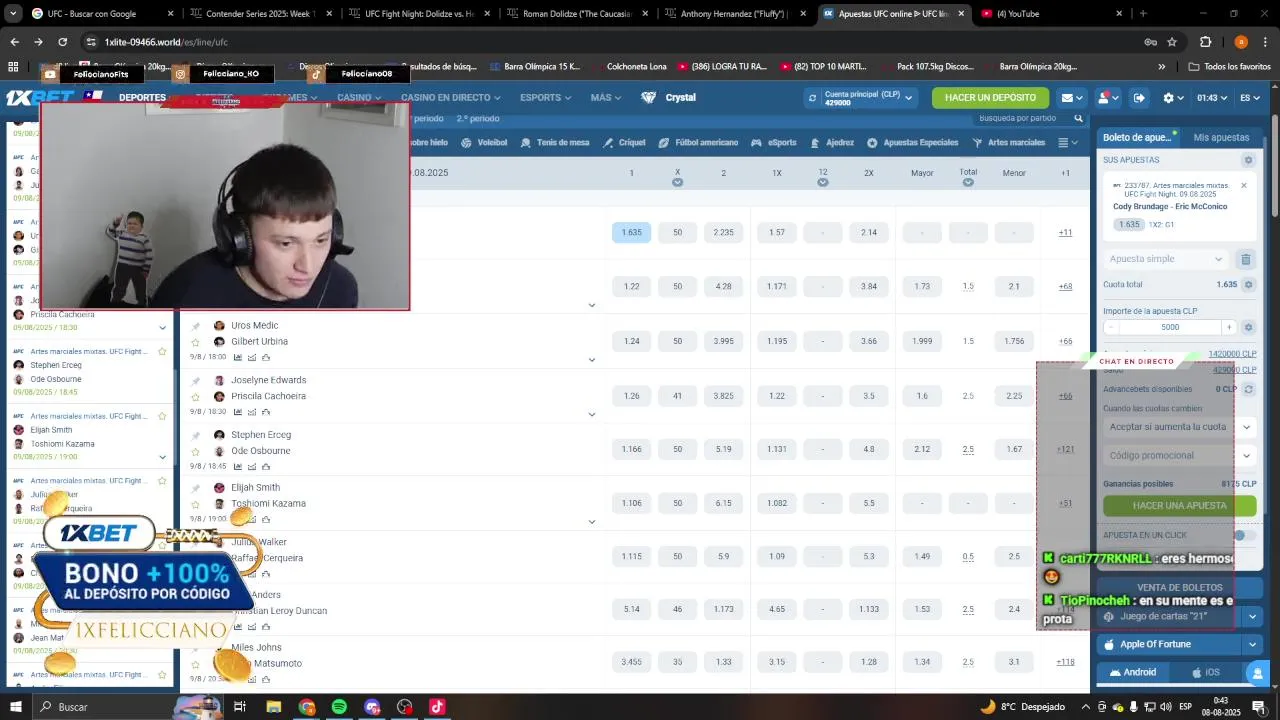Open statistics icon for Joselyne Edwards fight
This screenshot has width=1280, height=720.
tap(238, 412)
